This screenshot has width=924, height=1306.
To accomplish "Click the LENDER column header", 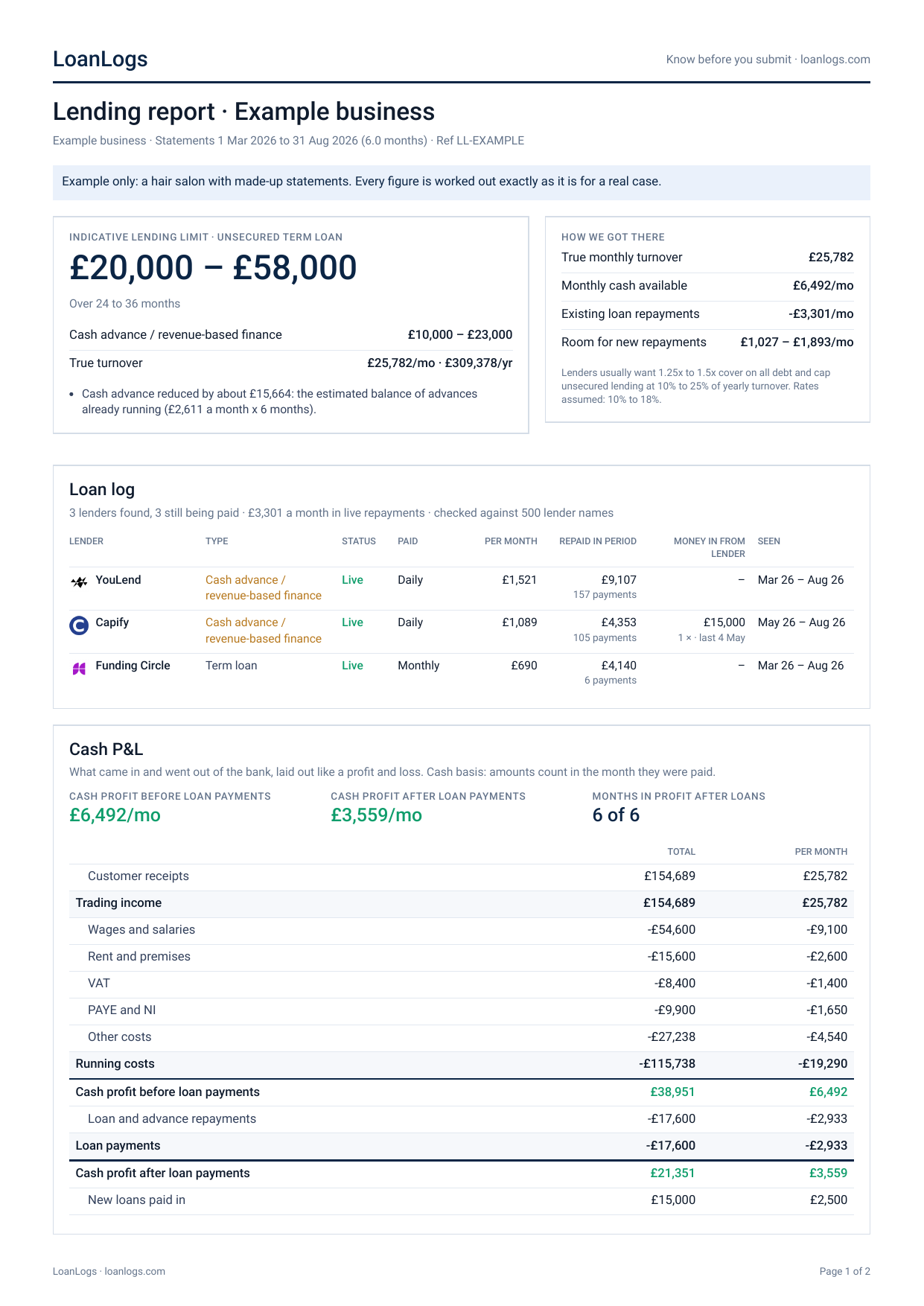I will pos(86,541).
